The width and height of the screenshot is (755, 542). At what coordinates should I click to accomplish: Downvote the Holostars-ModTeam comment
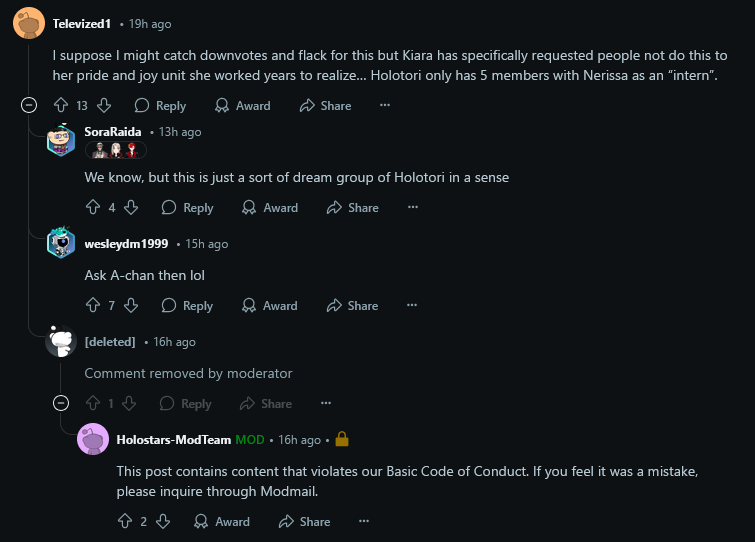tap(164, 521)
